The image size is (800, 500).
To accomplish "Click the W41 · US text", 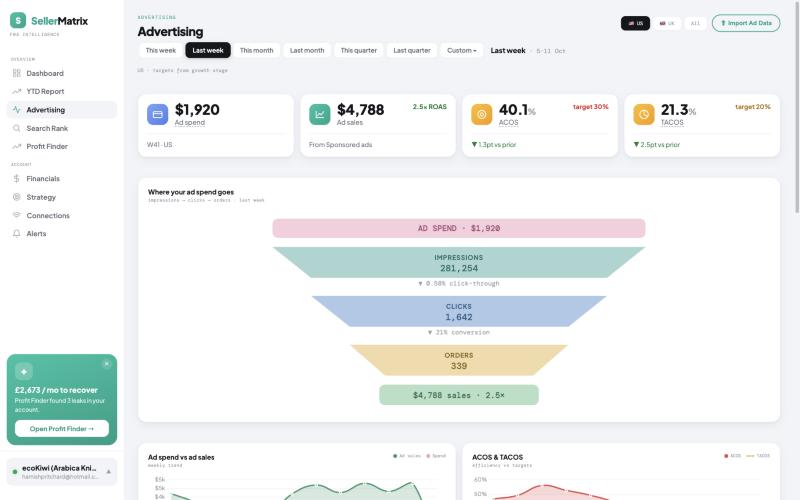I will click(x=159, y=145).
